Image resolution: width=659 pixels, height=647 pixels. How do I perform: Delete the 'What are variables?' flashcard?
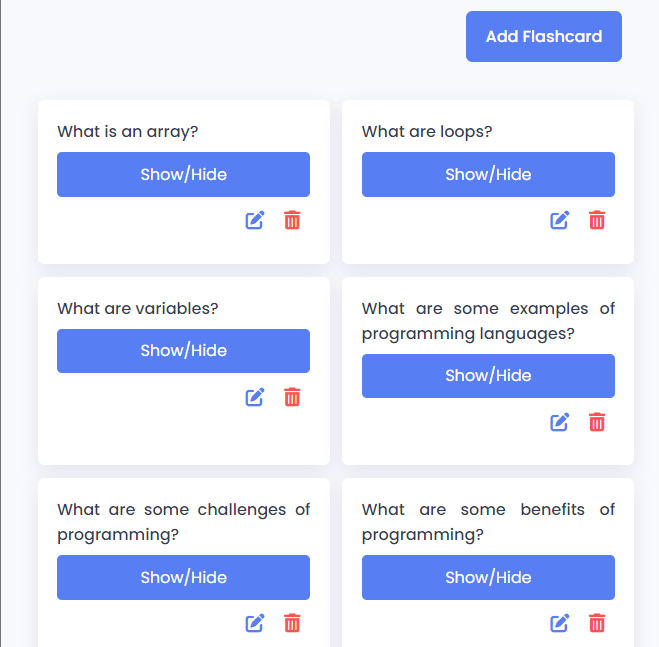coord(292,397)
